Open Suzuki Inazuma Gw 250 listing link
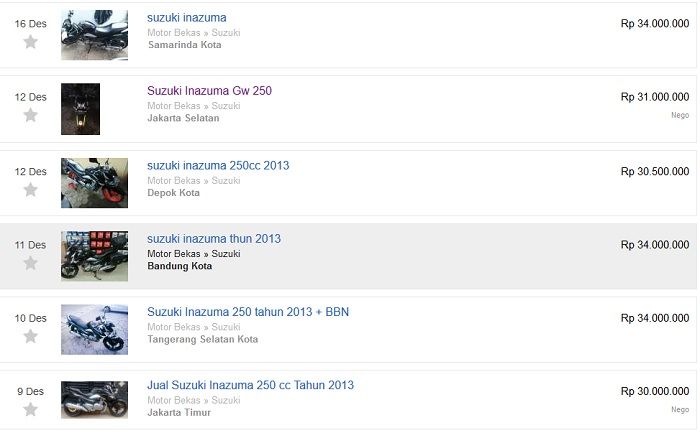Image resolution: width=700 pixels, height=433 pixels. (x=209, y=91)
